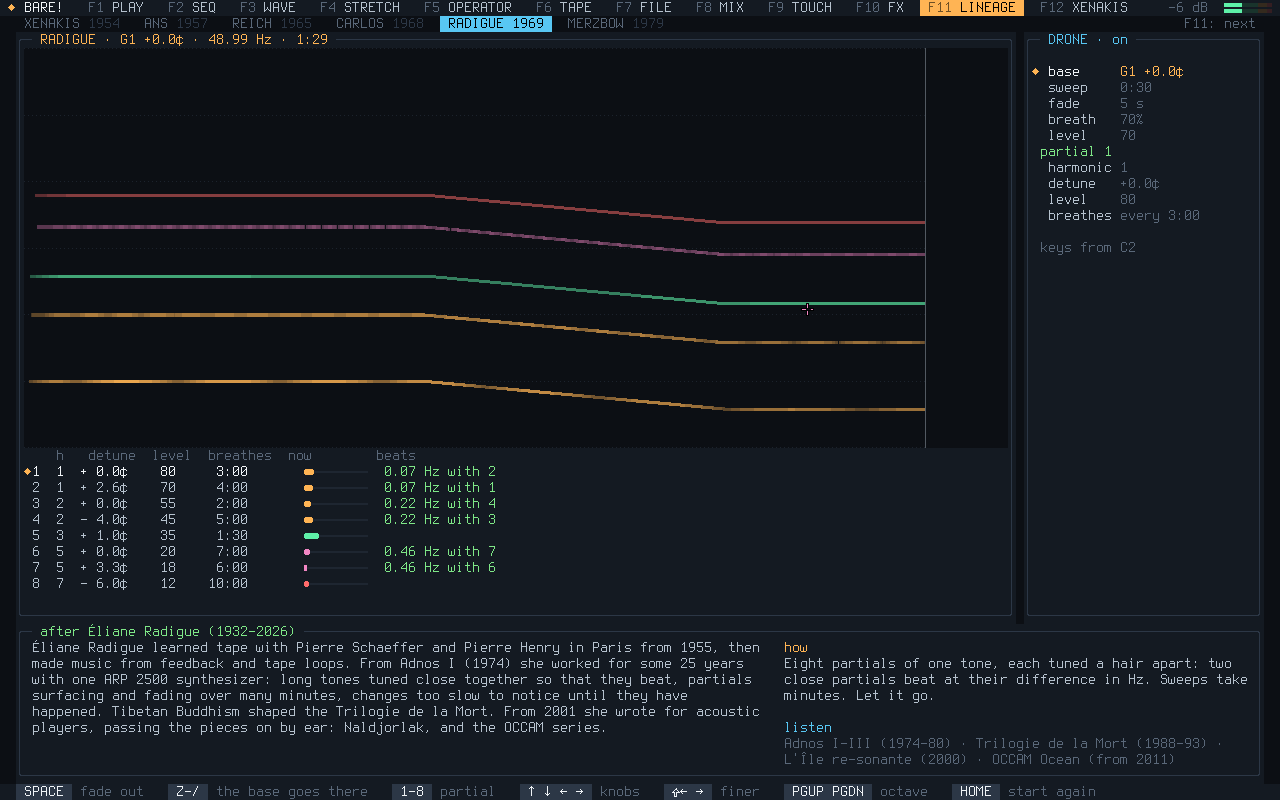The image size is (1280, 800).
Task: Go to the F4 STRETCH page
Action: click(360, 7)
